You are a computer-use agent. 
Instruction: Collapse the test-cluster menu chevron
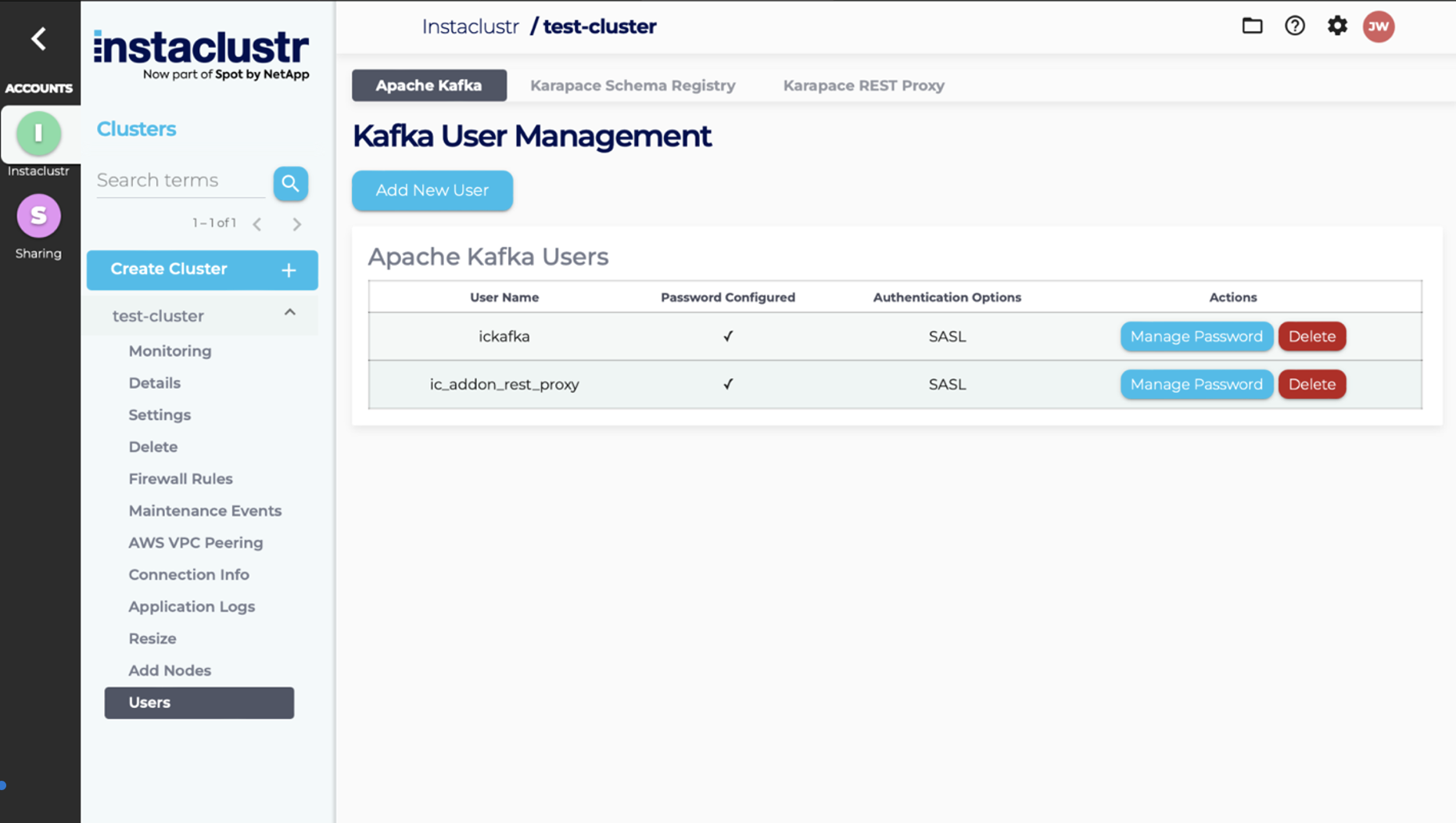click(x=290, y=312)
